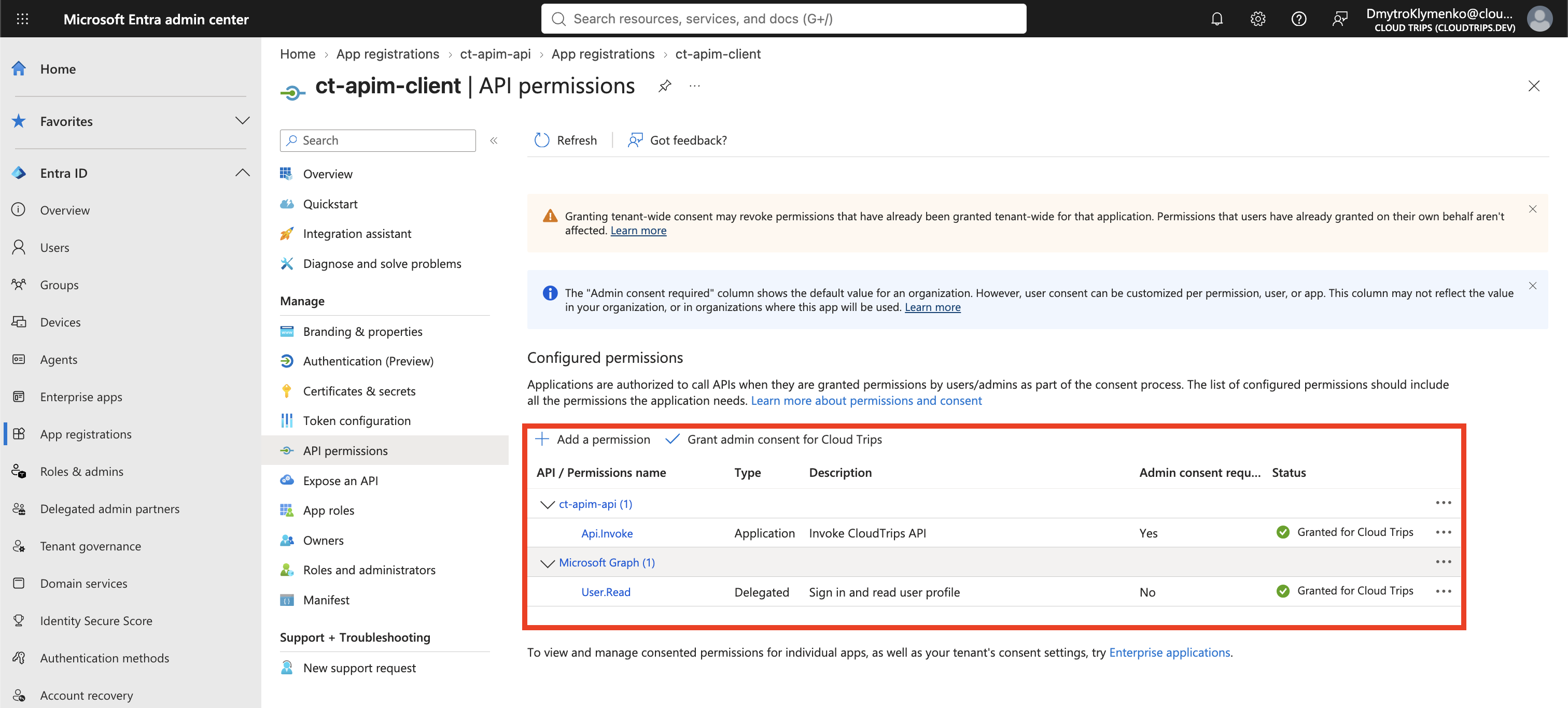1568x708 pixels.
Task: Follow the Enterprise applications link
Action: 1169,652
